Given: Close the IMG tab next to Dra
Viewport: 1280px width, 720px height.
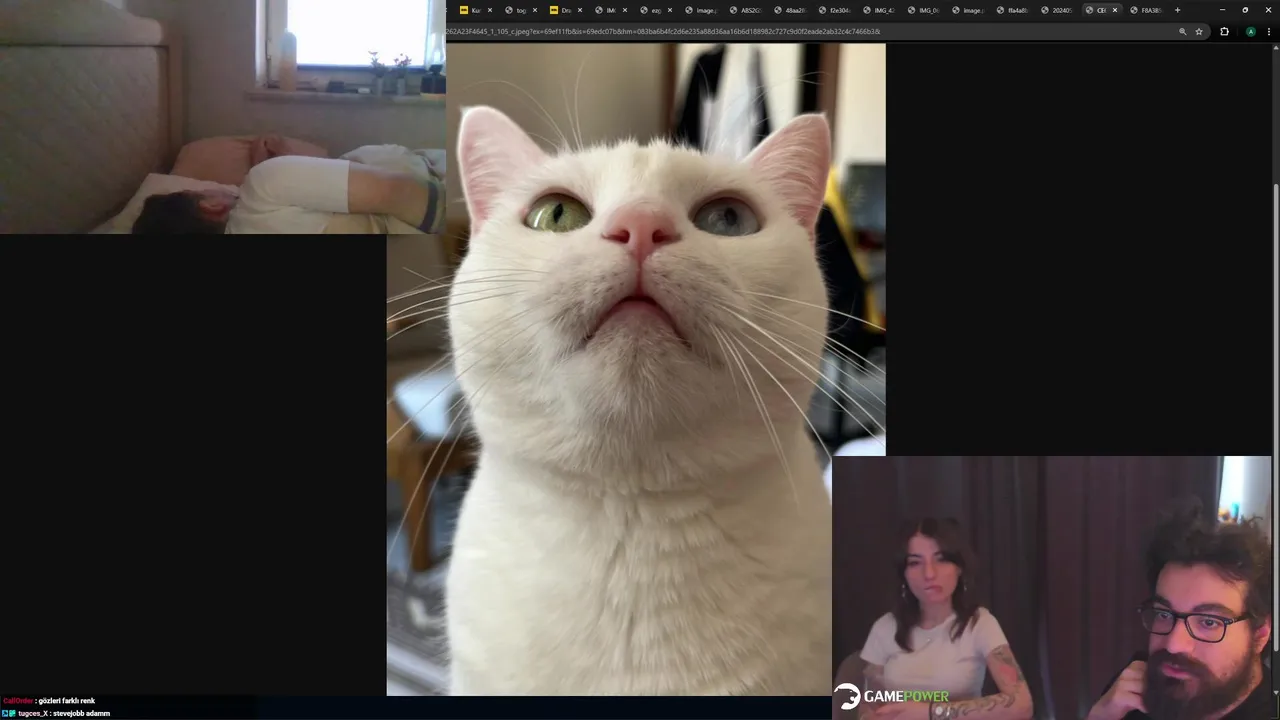Looking at the screenshot, I should coord(625,10).
